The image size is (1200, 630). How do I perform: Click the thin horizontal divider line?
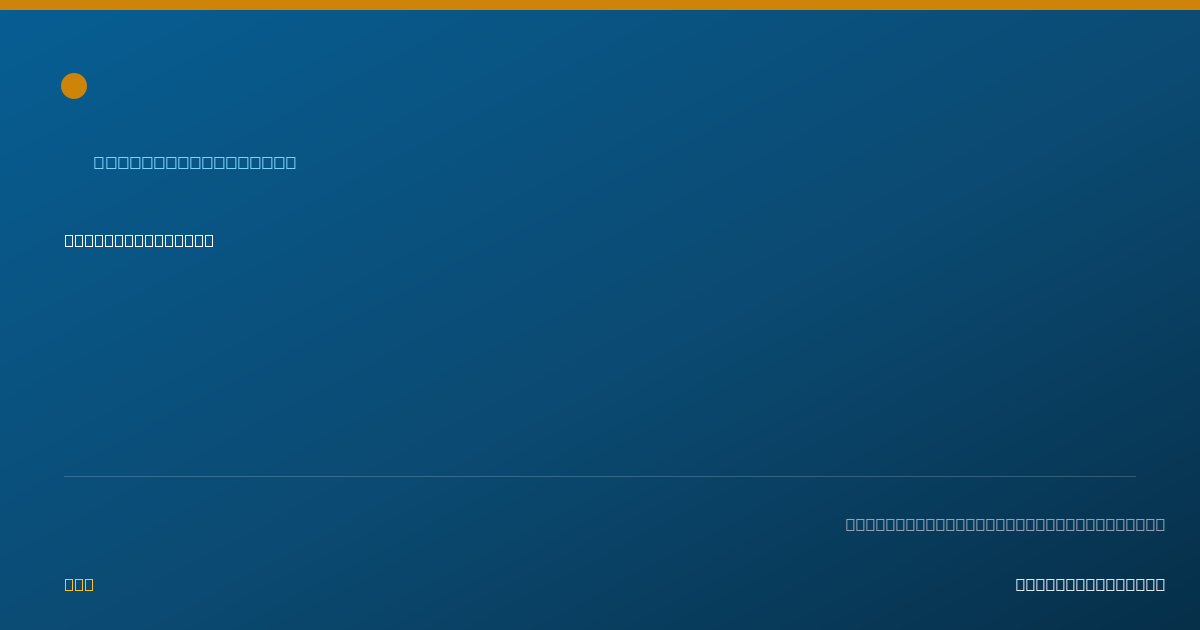pos(600,476)
